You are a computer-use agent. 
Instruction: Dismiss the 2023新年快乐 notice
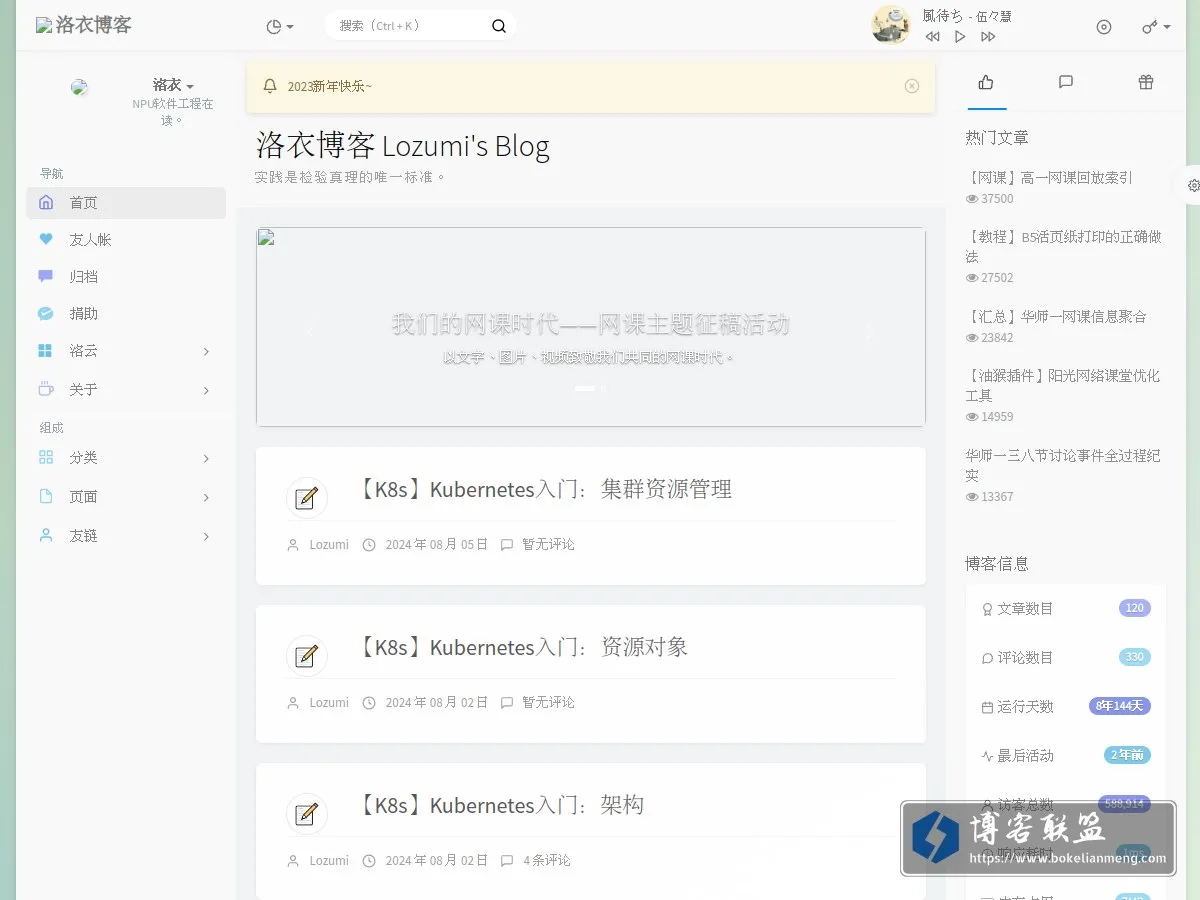point(911,86)
